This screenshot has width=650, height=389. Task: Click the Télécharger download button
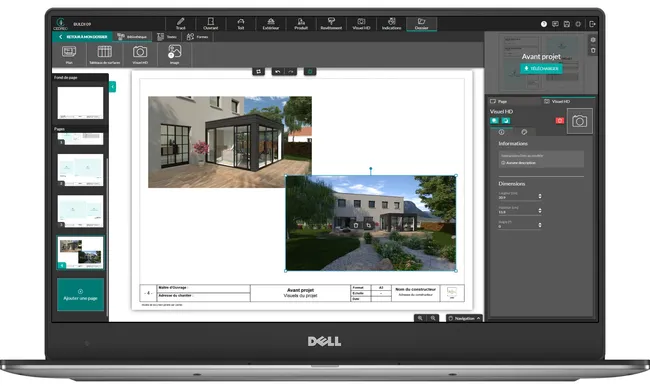pos(541,68)
